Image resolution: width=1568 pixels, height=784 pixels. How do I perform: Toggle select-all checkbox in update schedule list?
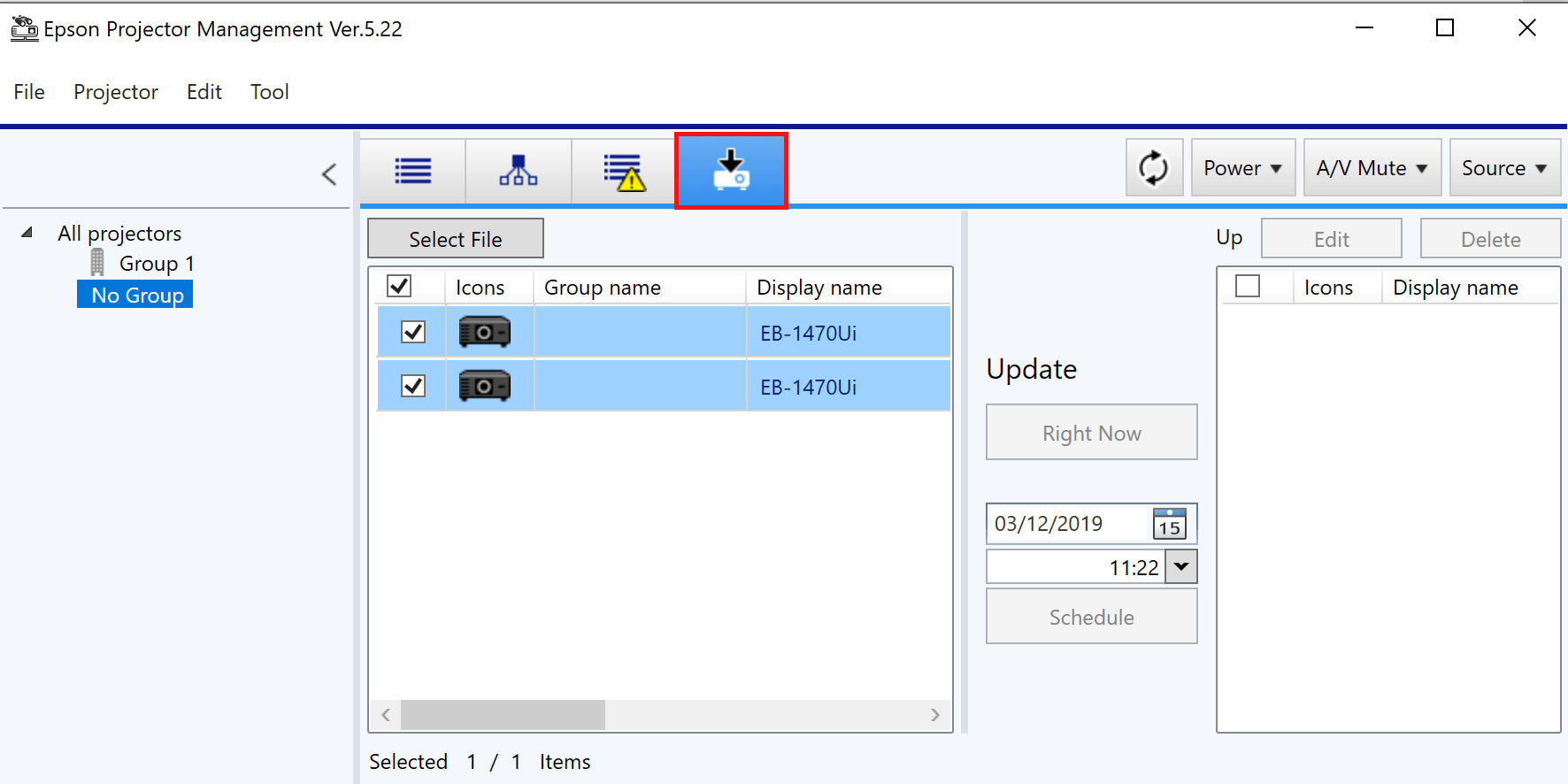coord(1248,286)
